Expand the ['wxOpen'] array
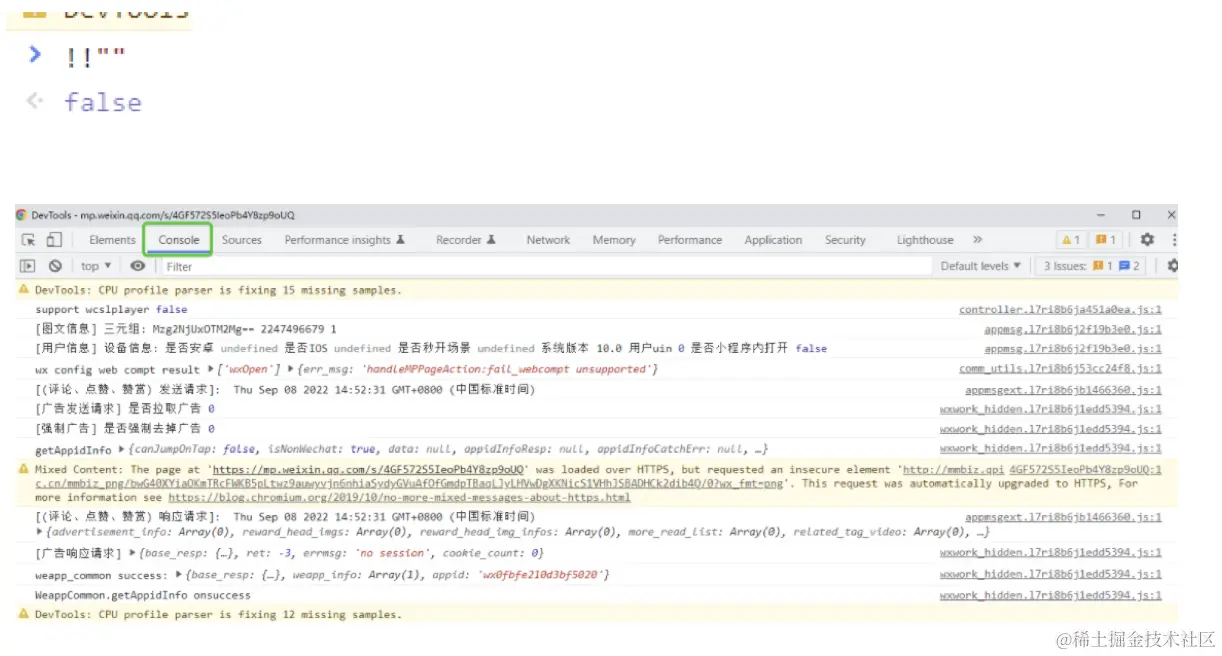The image size is (1222, 656). [210, 370]
